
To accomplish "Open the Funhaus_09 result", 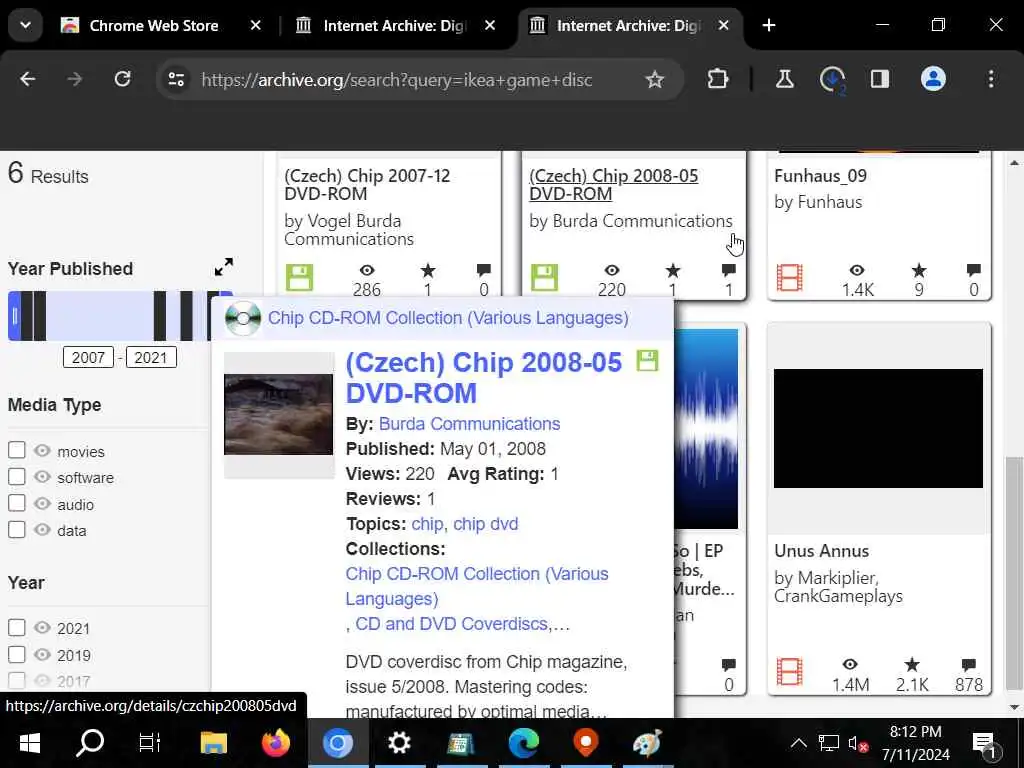I will pyautogui.click(x=820, y=176).
